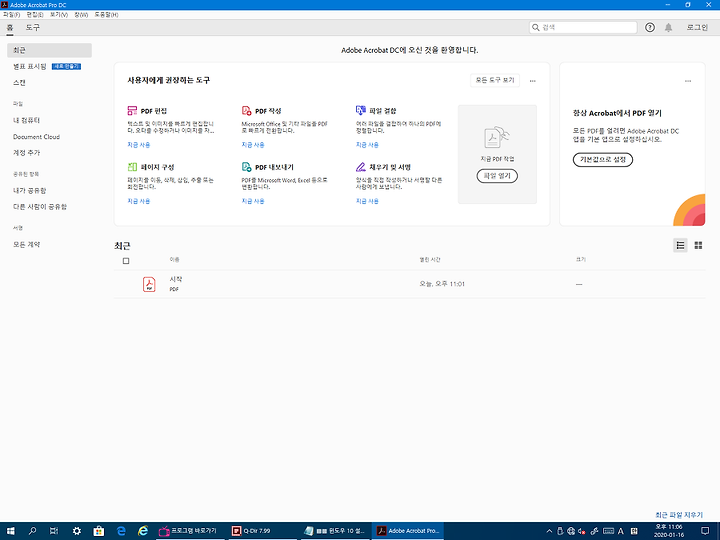Image resolution: width=720 pixels, height=540 pixels.
Task: Open the 프로그램 바로가기 taskbar item
Action: (191, 531)
